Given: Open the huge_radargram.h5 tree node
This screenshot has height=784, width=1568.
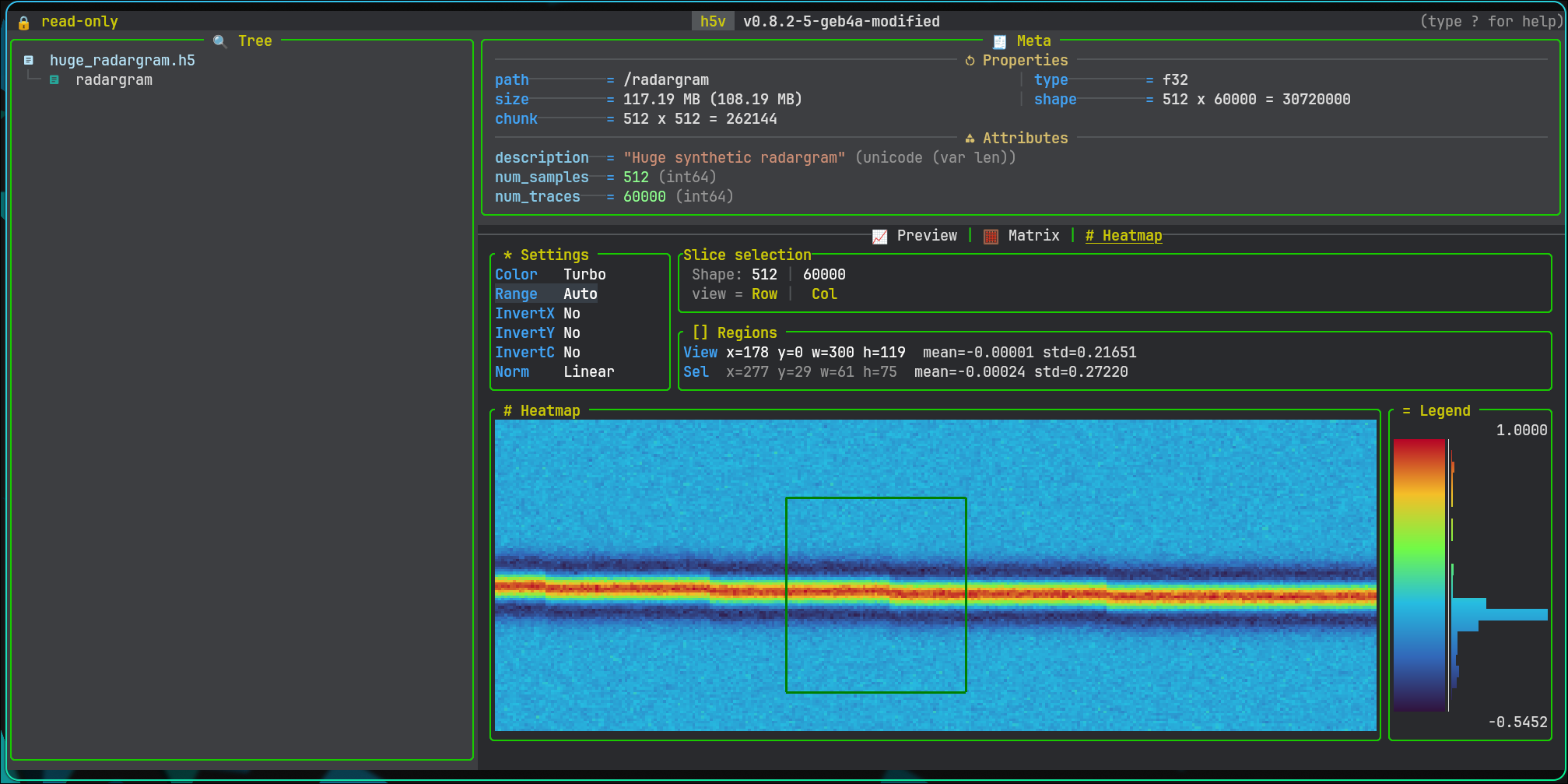Looking at the screenshot, I should 122,60.
